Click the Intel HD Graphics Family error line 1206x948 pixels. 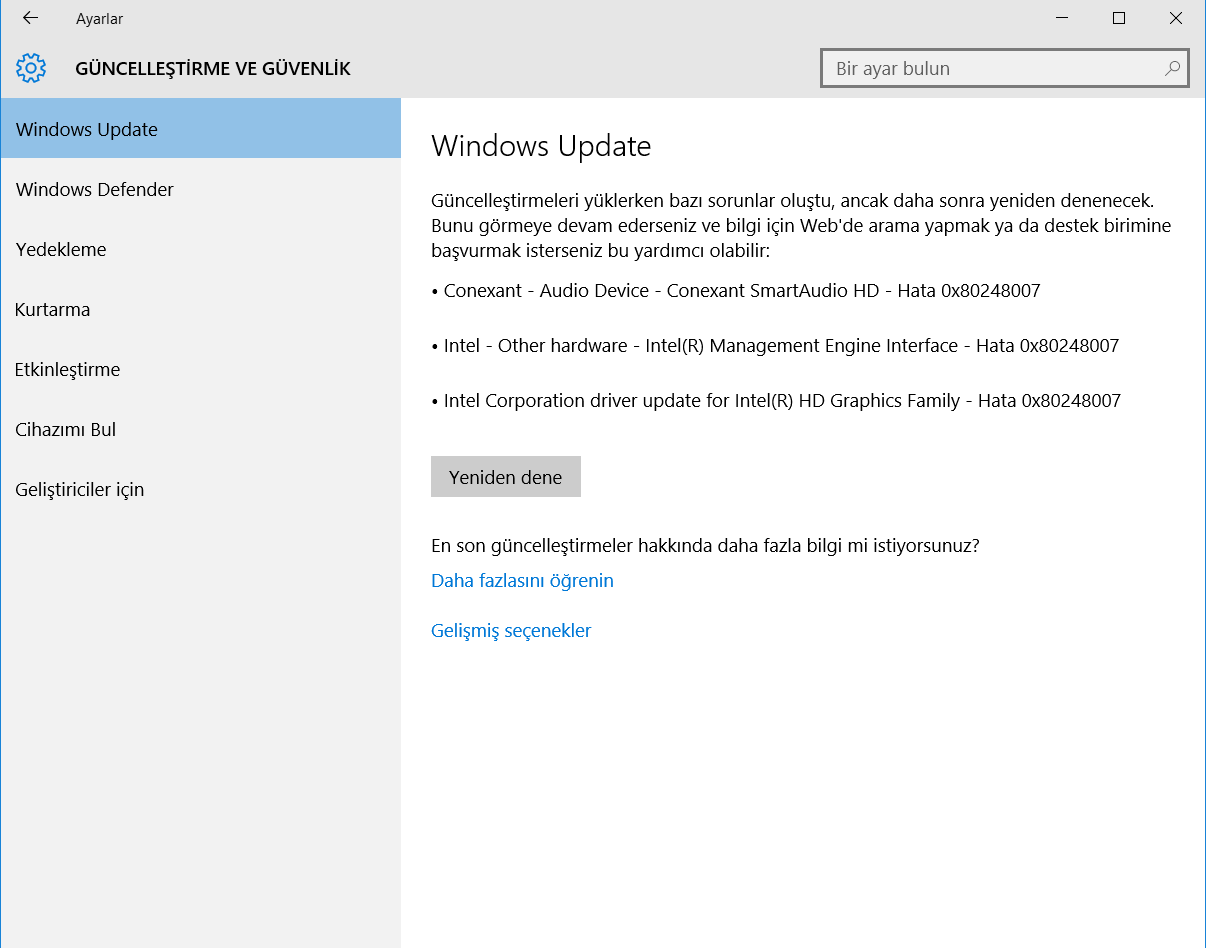[x=776, y=401]
